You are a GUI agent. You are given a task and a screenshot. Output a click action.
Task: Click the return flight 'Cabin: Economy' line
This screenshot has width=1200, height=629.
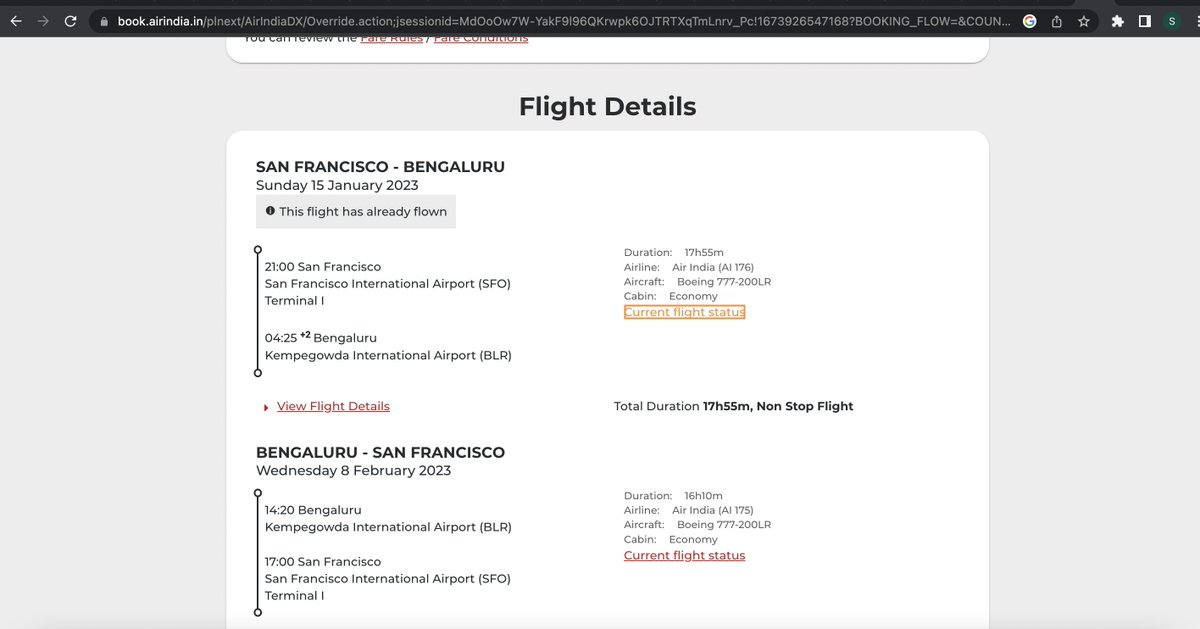(671, 539)
